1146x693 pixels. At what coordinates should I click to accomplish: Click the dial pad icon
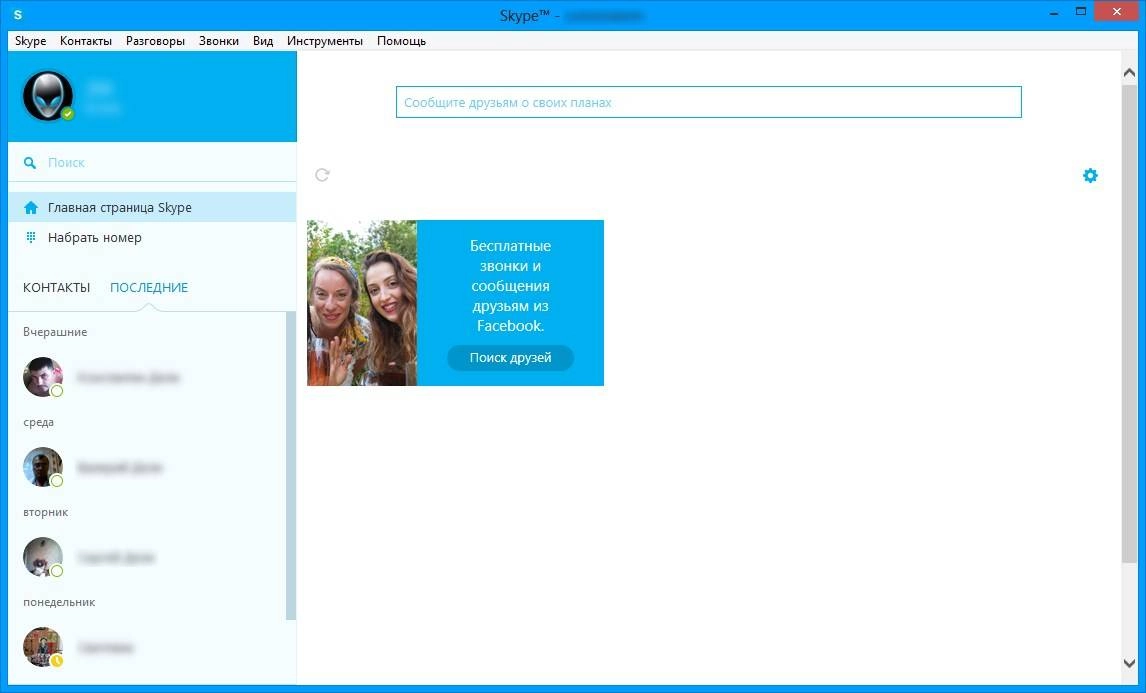tap(31, 237)
